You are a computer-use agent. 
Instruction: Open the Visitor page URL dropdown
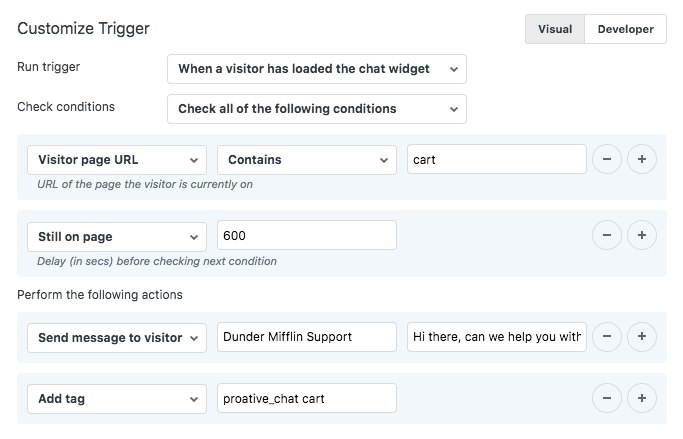[117, 160]
